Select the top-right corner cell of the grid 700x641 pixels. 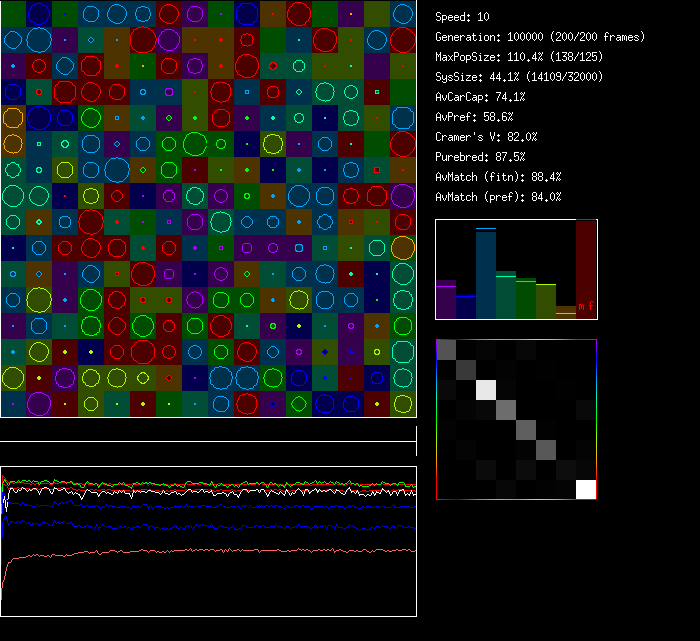click(403, 13)
